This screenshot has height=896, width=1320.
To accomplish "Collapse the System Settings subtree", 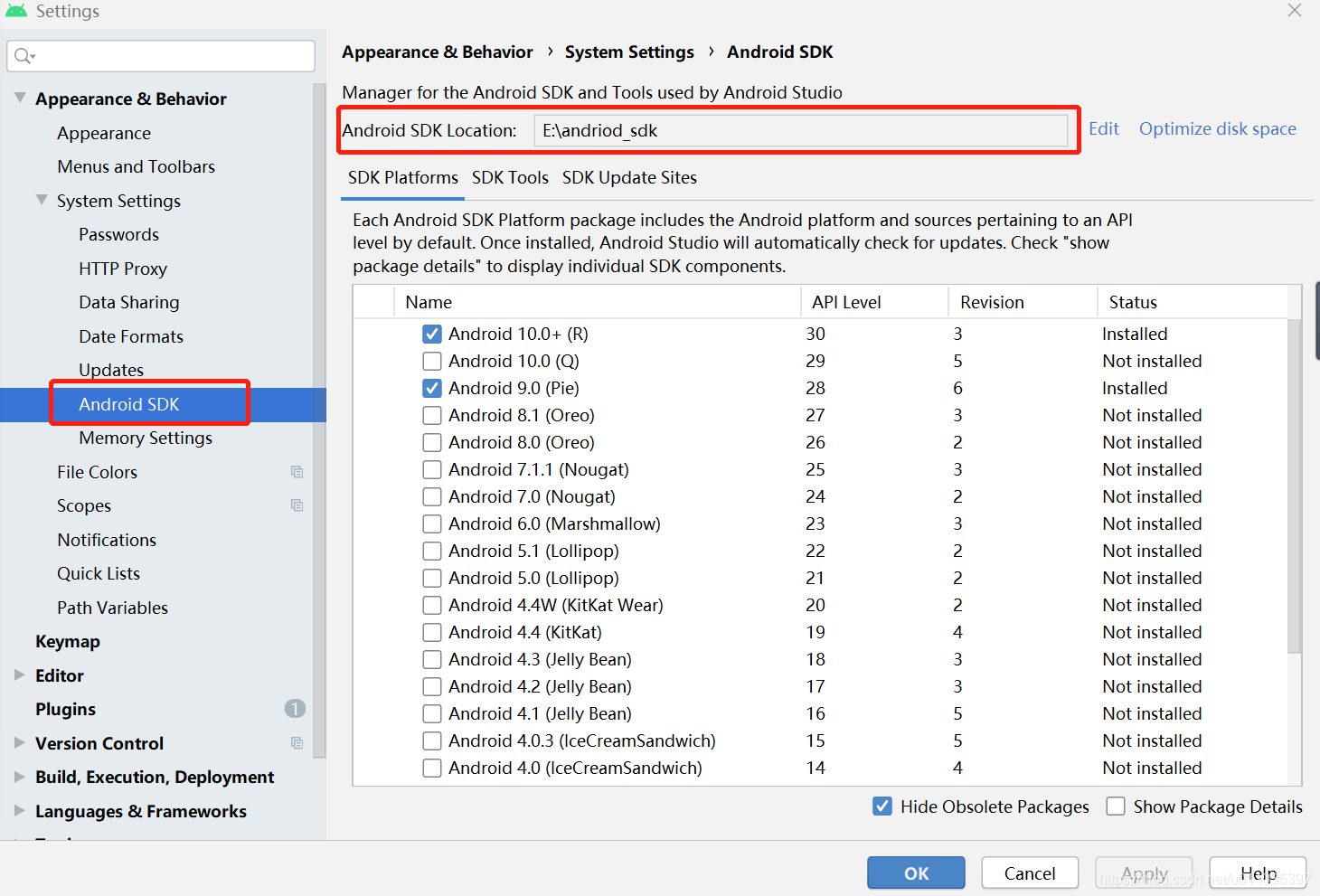I will [42, 200].
